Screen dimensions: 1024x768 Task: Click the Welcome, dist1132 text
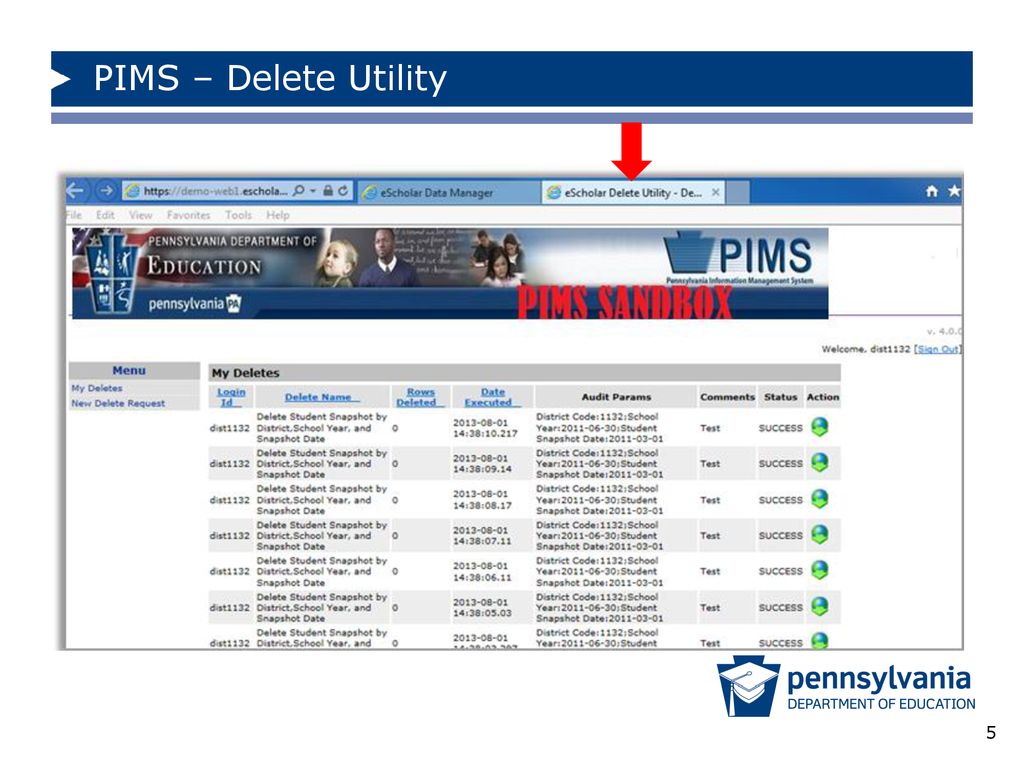pos(865,349)
